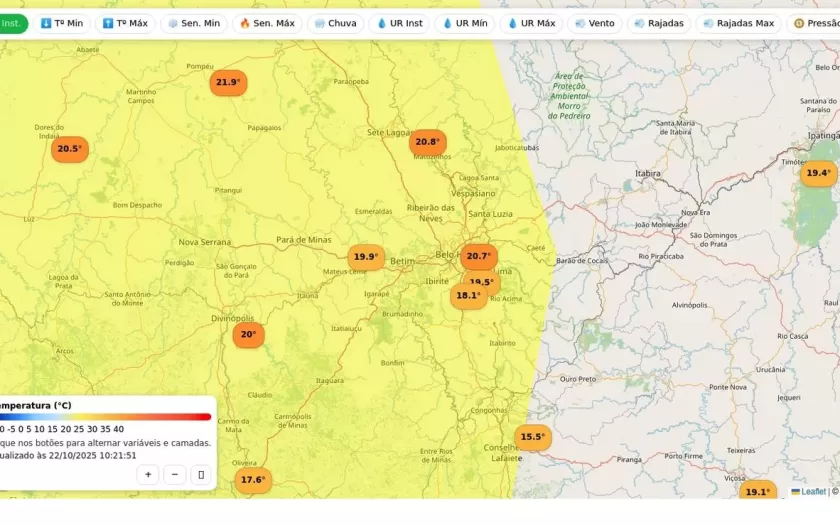The width and height of the screenshot is (840, 525).
Task: Click the fullscreen rectangle button beside zoom controls
Action: tap(201, 475)
